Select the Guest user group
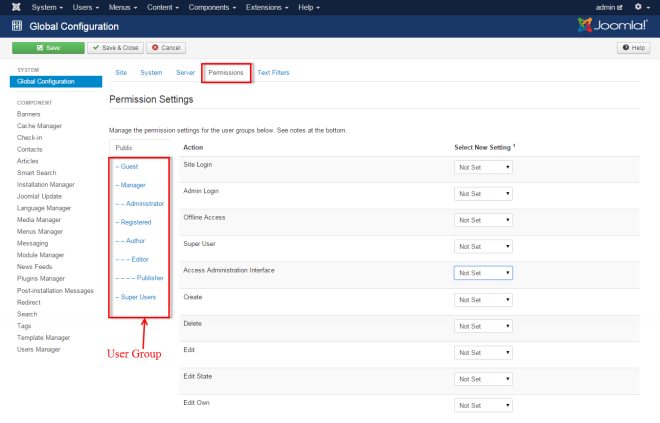The image size is (660, 423). point(127,167)
